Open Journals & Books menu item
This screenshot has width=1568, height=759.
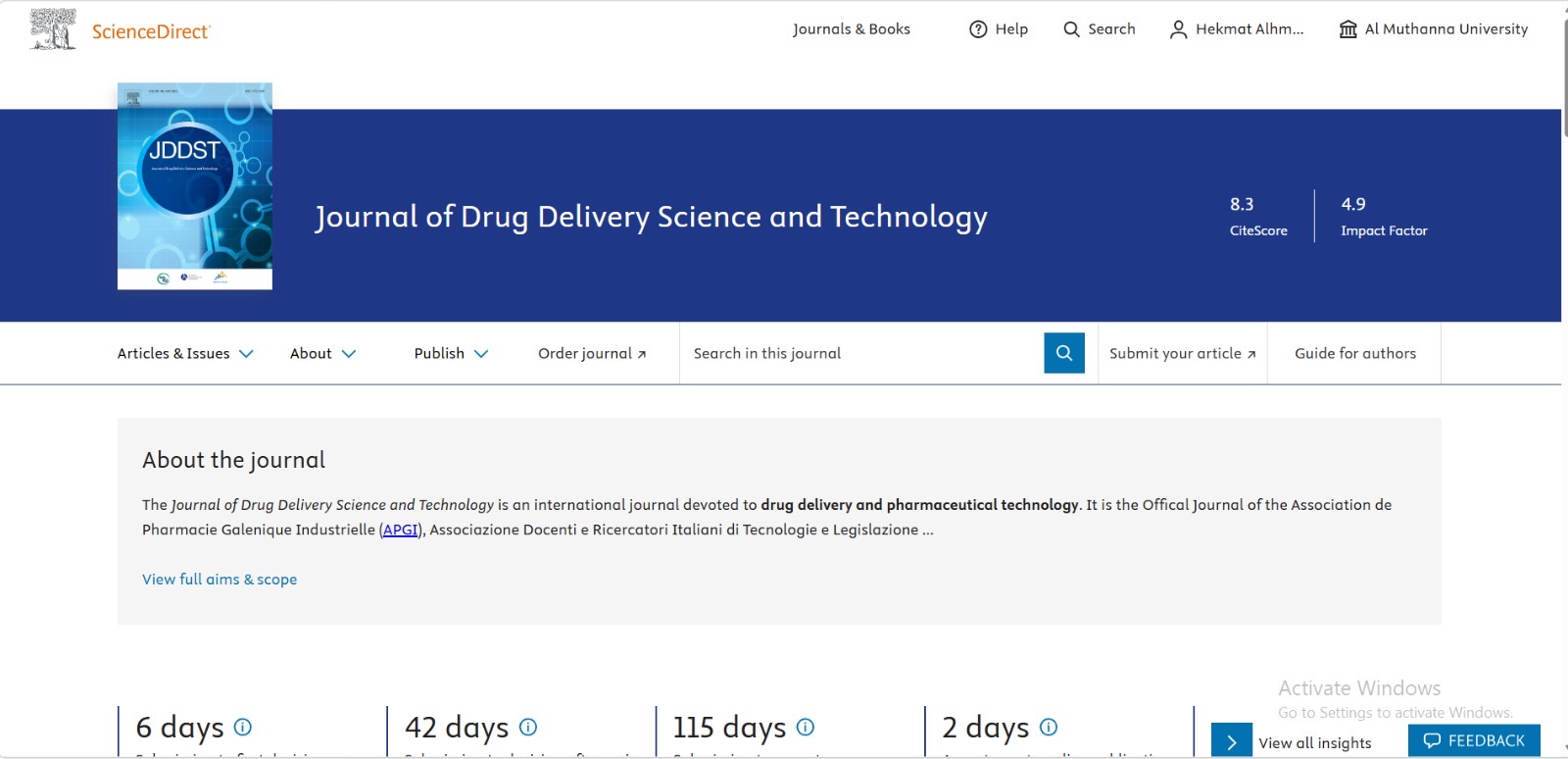851,29
